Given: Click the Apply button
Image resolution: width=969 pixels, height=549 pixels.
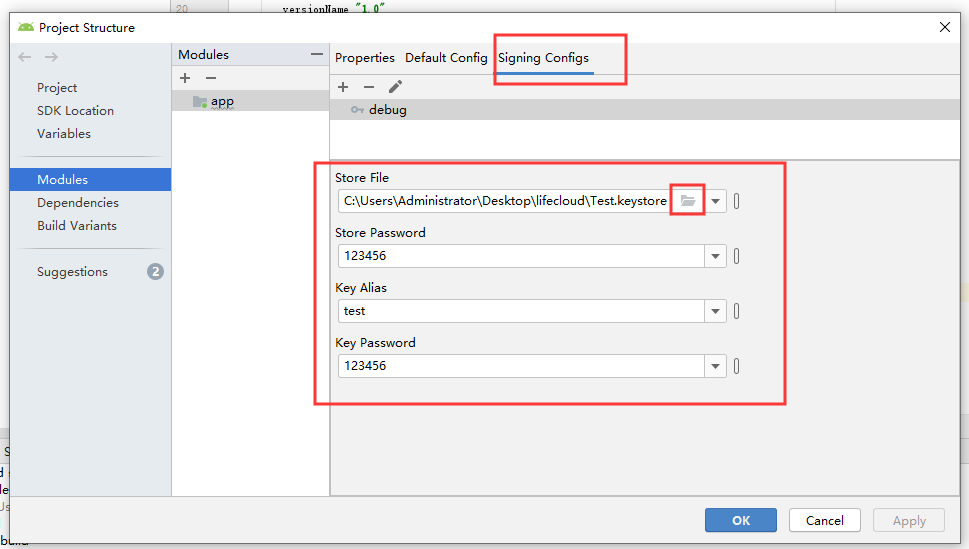Looking at the screenshot, I should [908, 520].
